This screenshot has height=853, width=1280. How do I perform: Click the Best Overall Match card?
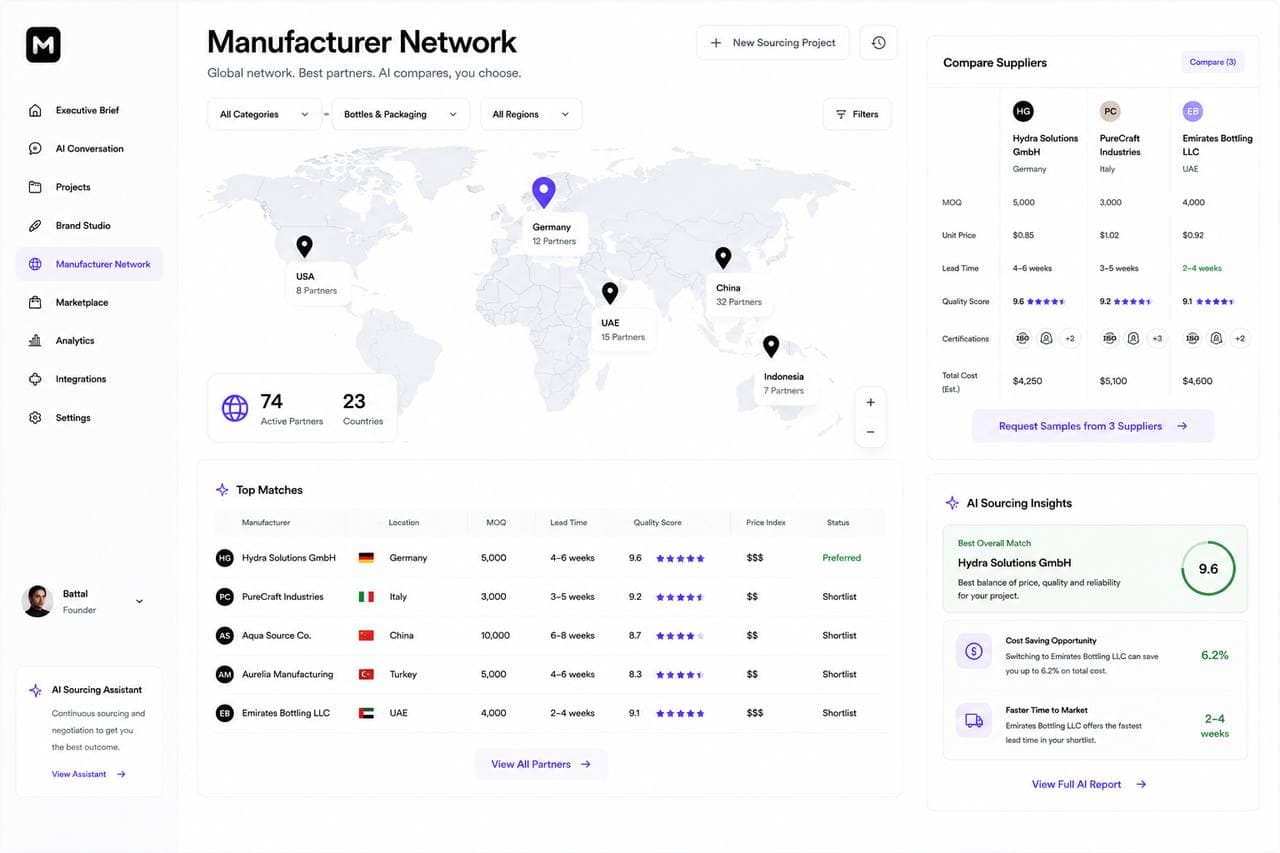(1095, 569)
